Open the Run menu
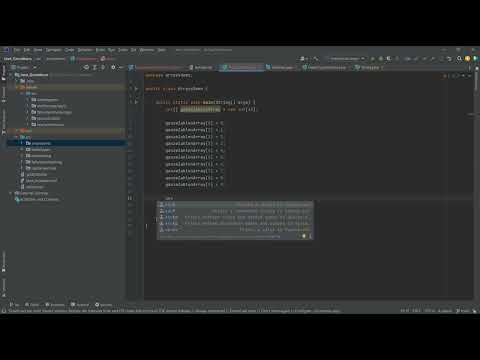480x360 pixels. pos(111,50)
